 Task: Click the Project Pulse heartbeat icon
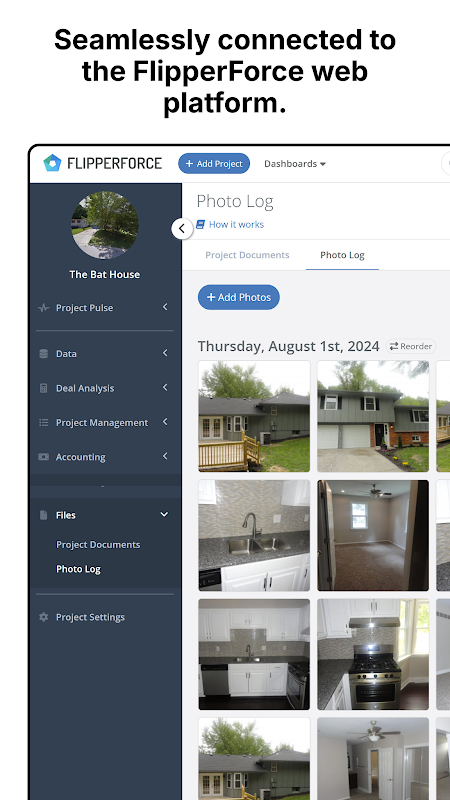43,308
